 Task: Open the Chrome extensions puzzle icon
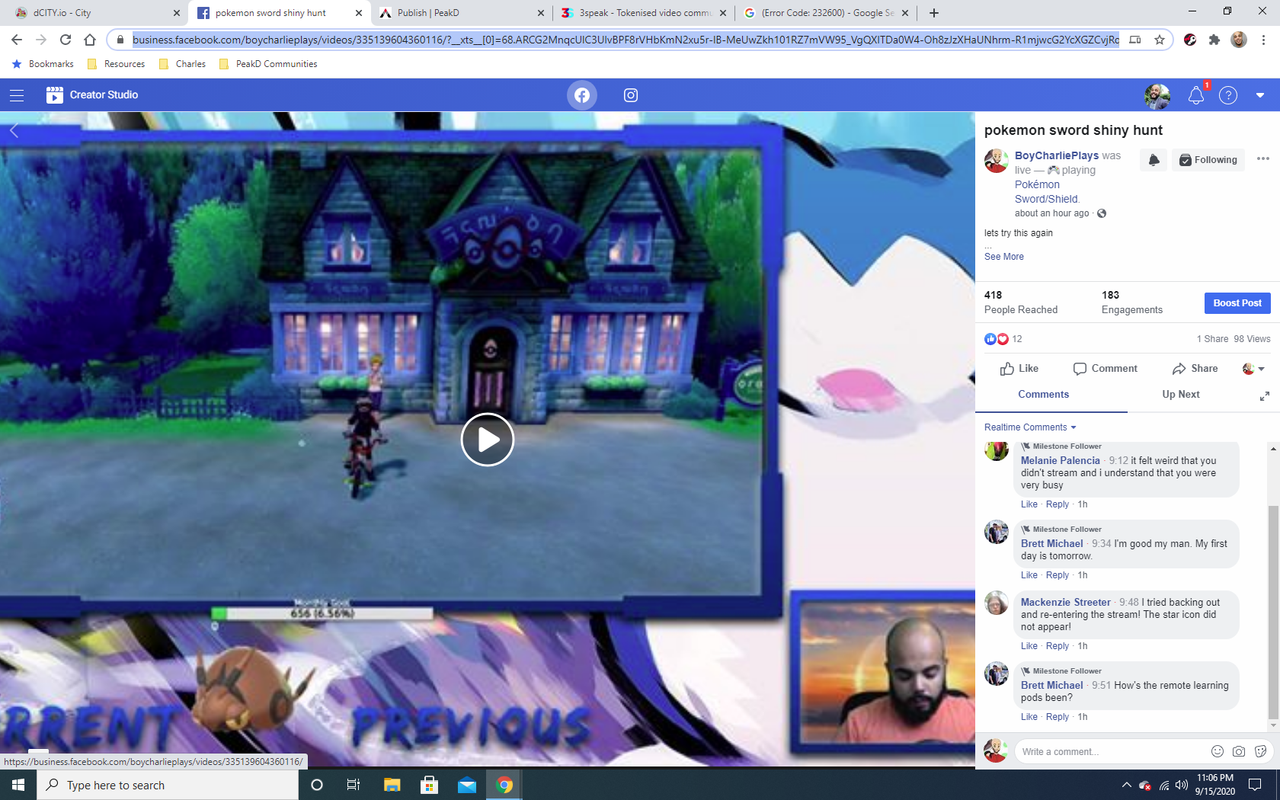click(1214, 40)
